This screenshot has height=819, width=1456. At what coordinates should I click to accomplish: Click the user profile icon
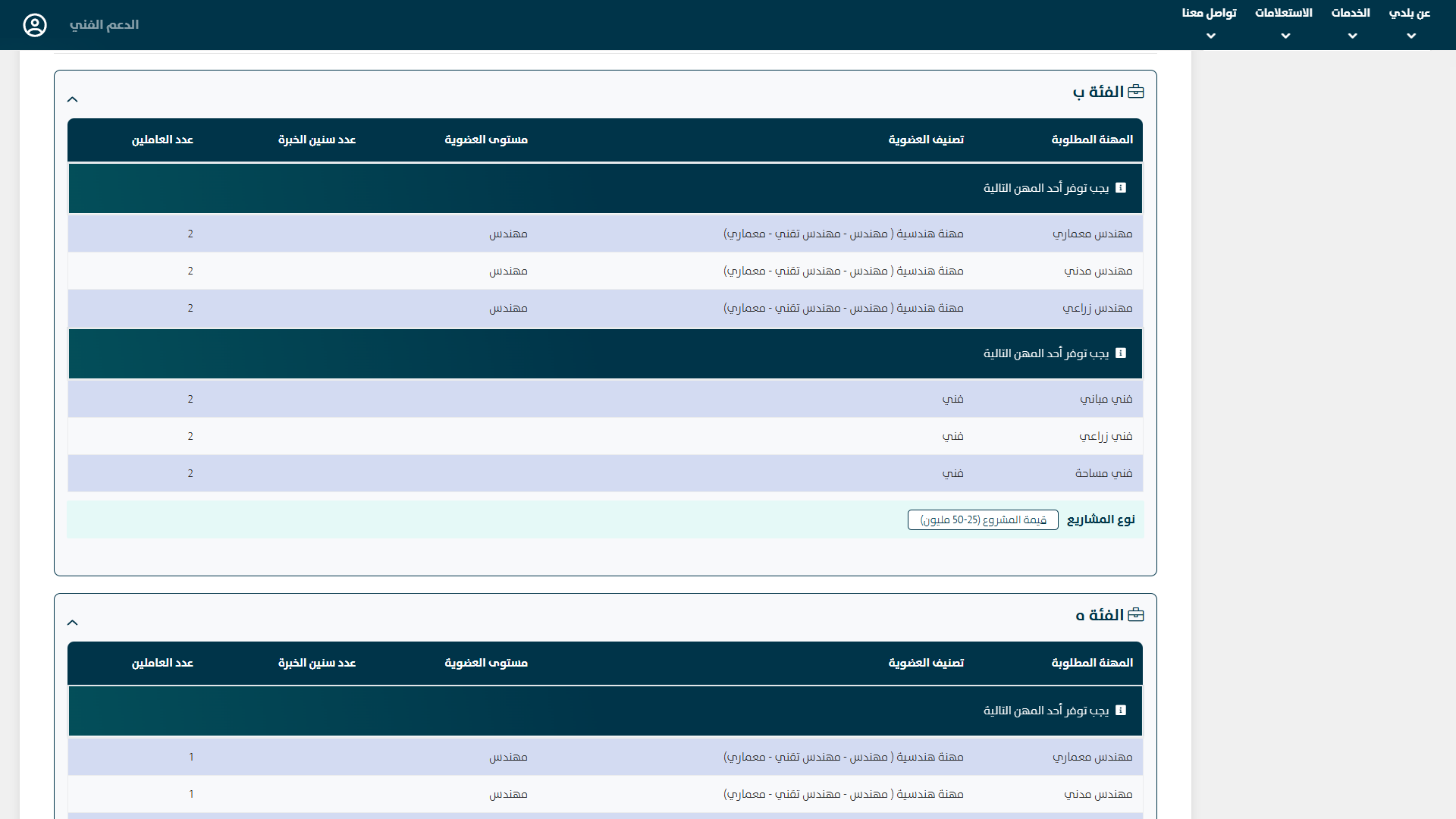35,25
